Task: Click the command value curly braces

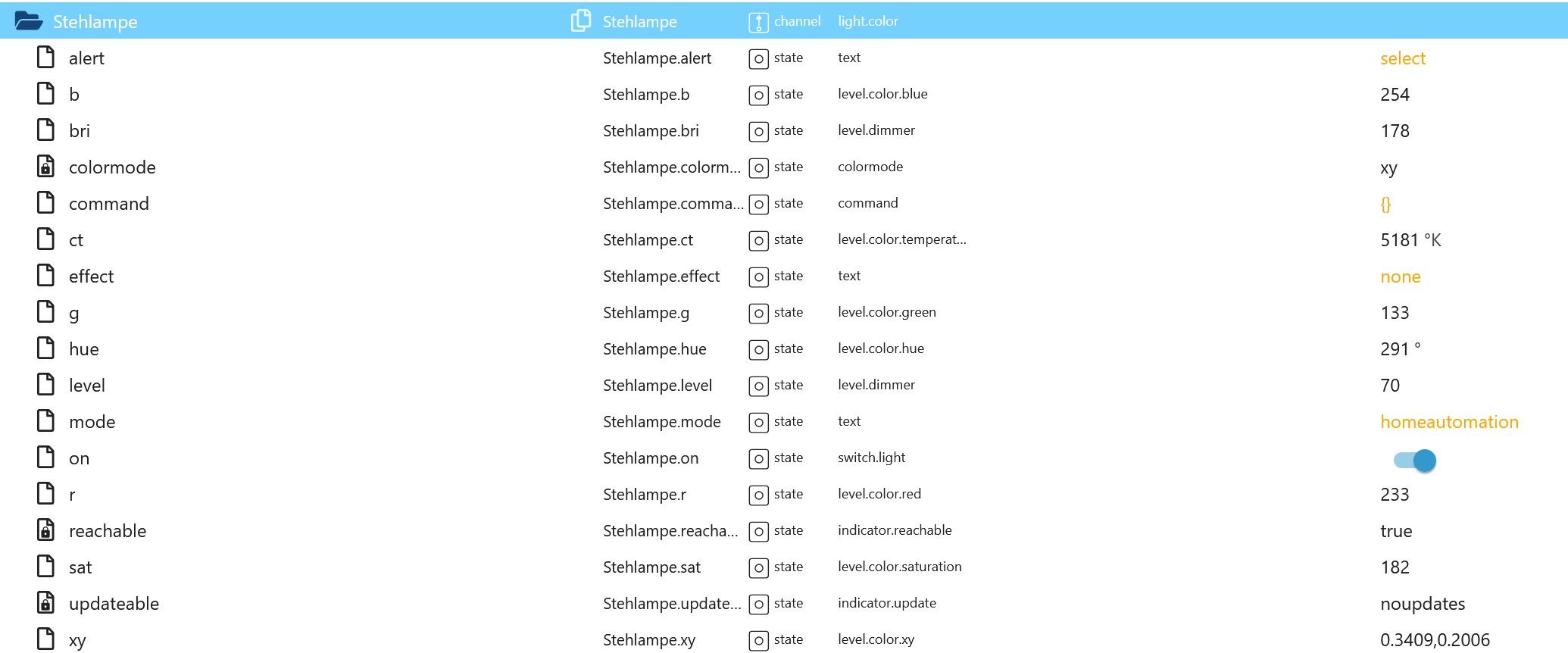Action: pos(1385,204)
